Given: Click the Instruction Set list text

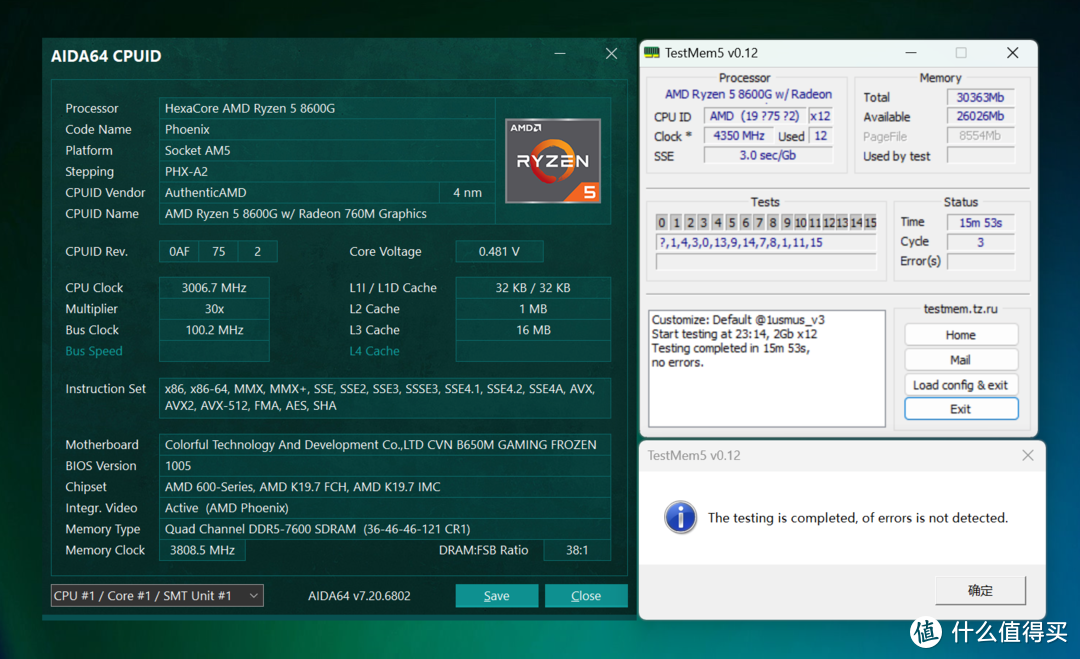Looking at the screenshot, I should coord(385,397).
